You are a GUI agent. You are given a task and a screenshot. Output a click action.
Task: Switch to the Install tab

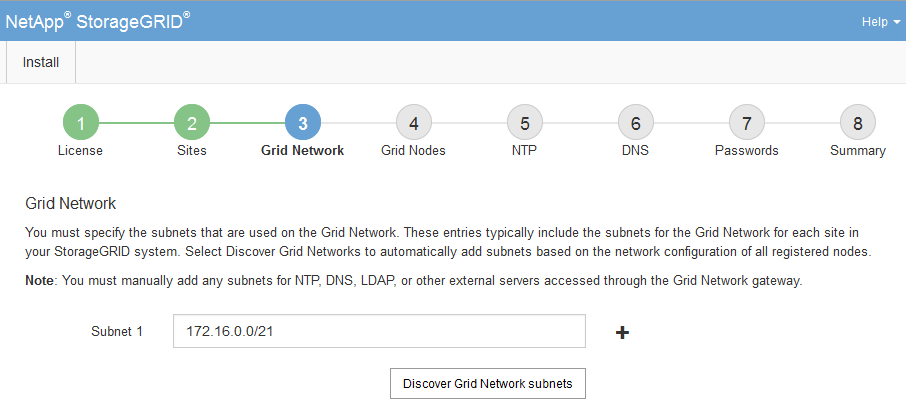coord(41,62)
